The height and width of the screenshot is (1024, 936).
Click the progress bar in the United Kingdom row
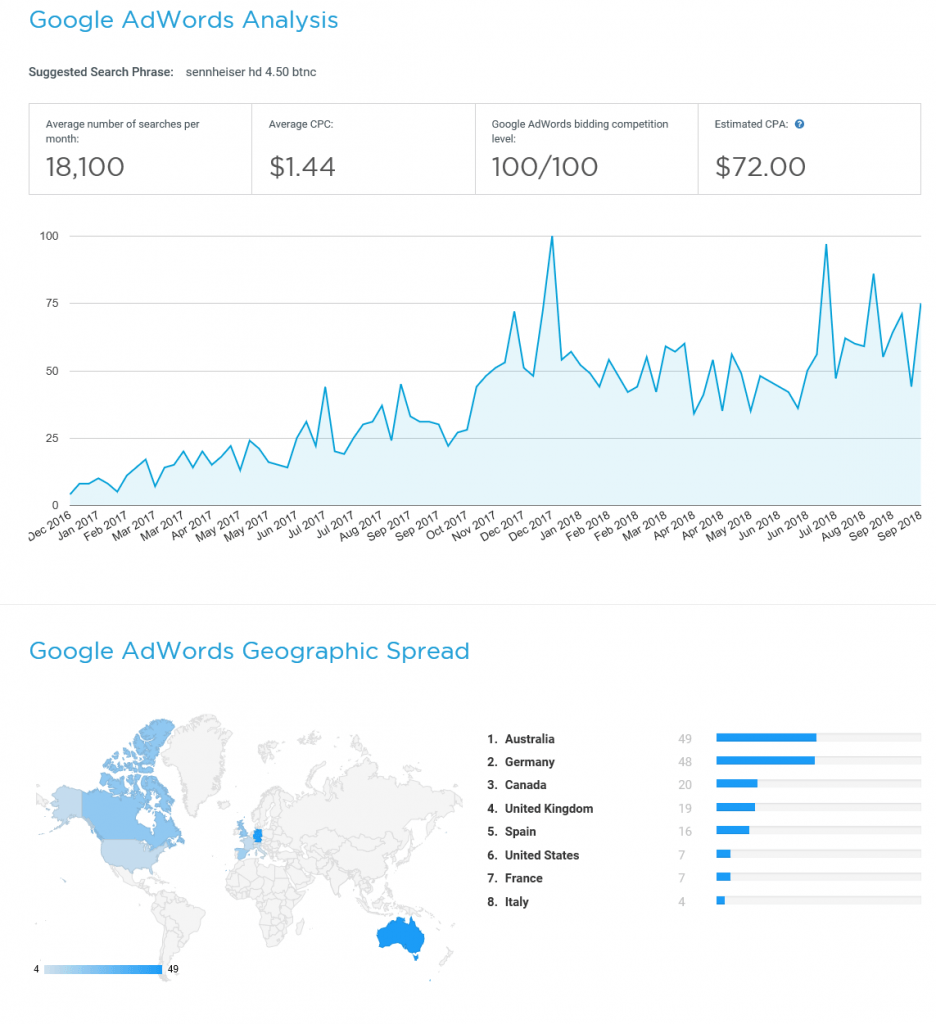[818, 807]
